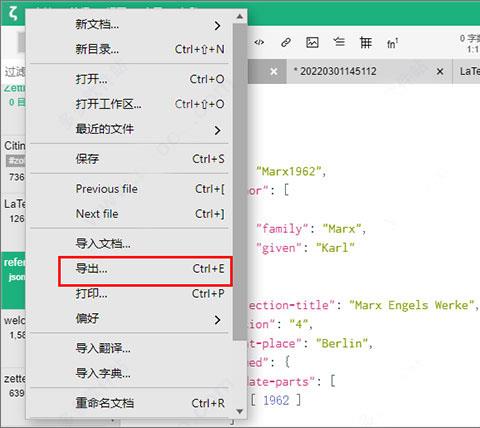Expand the 新文档 submenu arrow
The width and height of the screenshot is (480, 428).
[217, 25]
